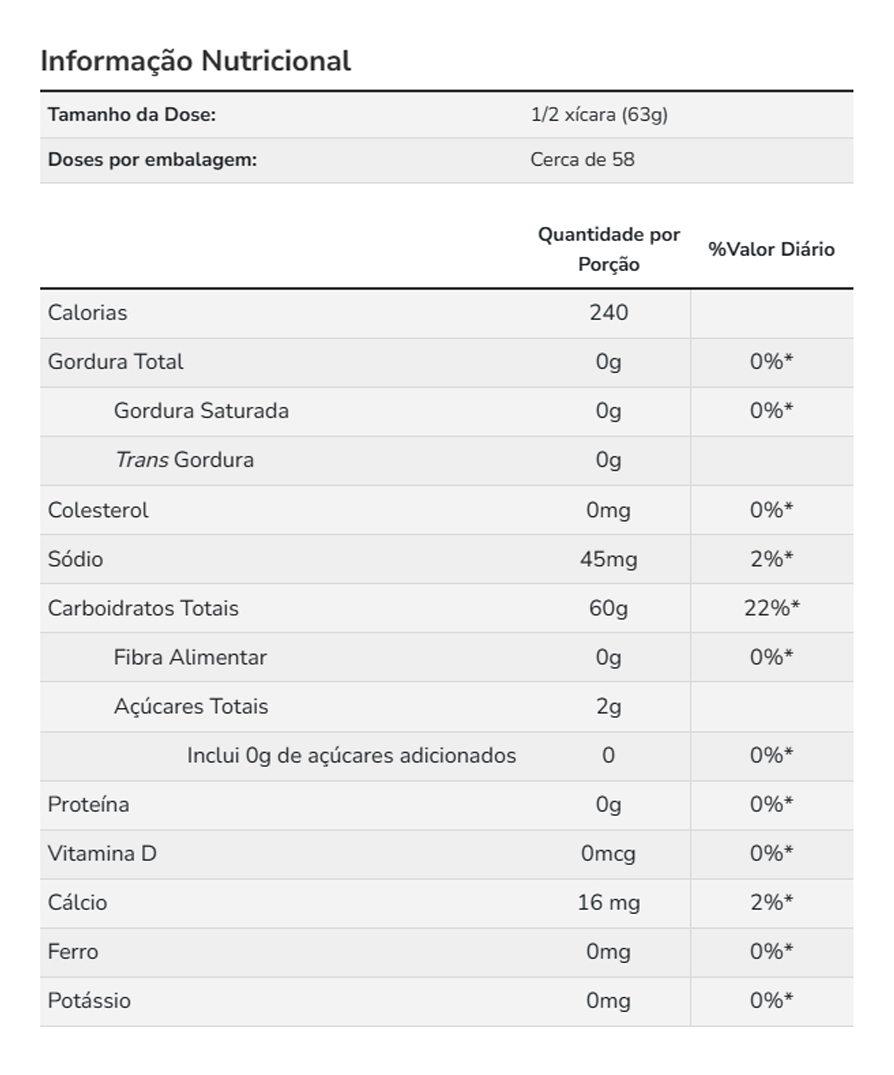The width and height of the screenshot is (894, 1075).
Task: Select the Doses por embalagem label
Action: point(152,160)
